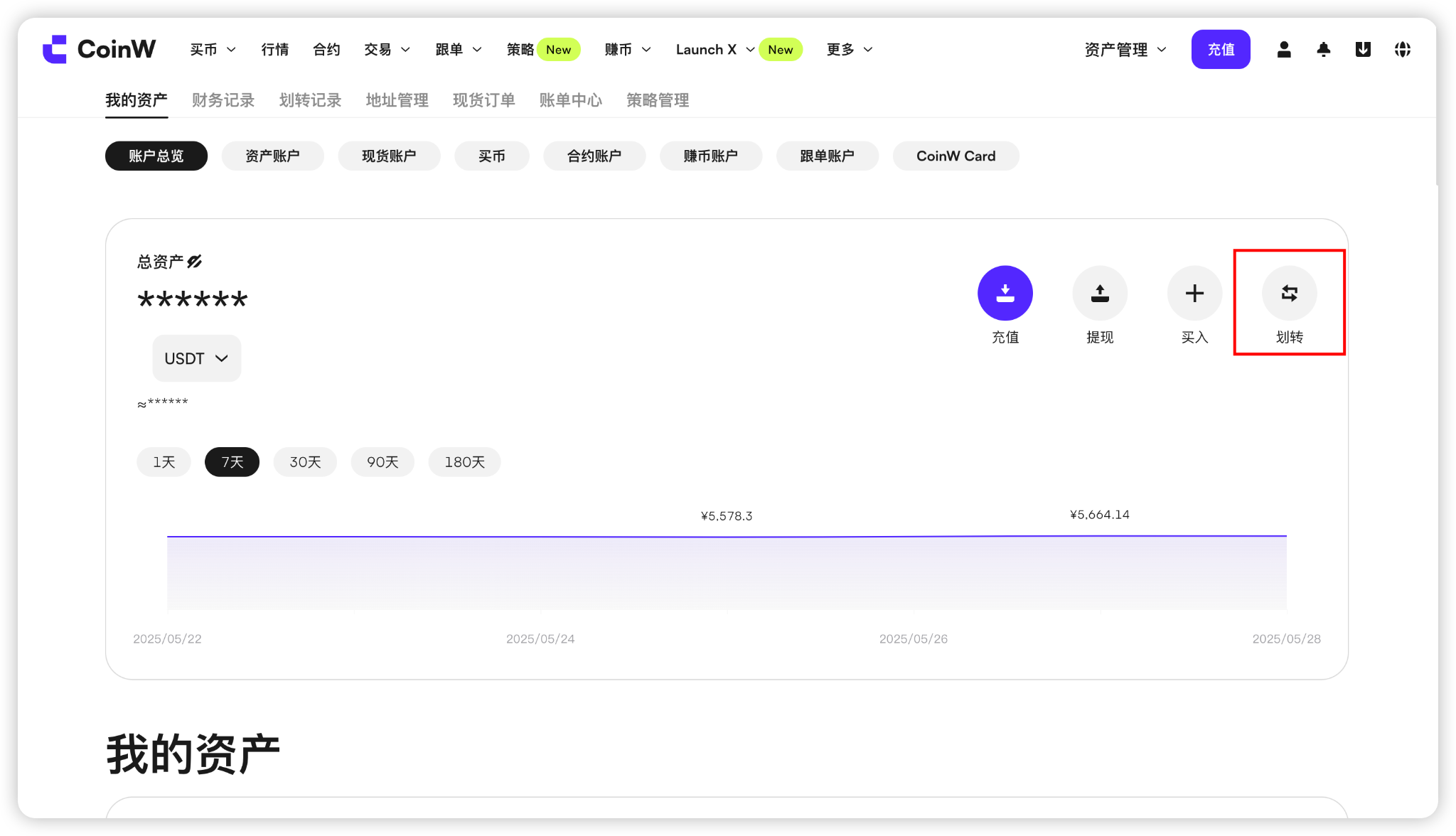The width and height of the screenshot is (1456, 836).
Task: Select the 现货账户 pill
Action: [x=389, y=156]
